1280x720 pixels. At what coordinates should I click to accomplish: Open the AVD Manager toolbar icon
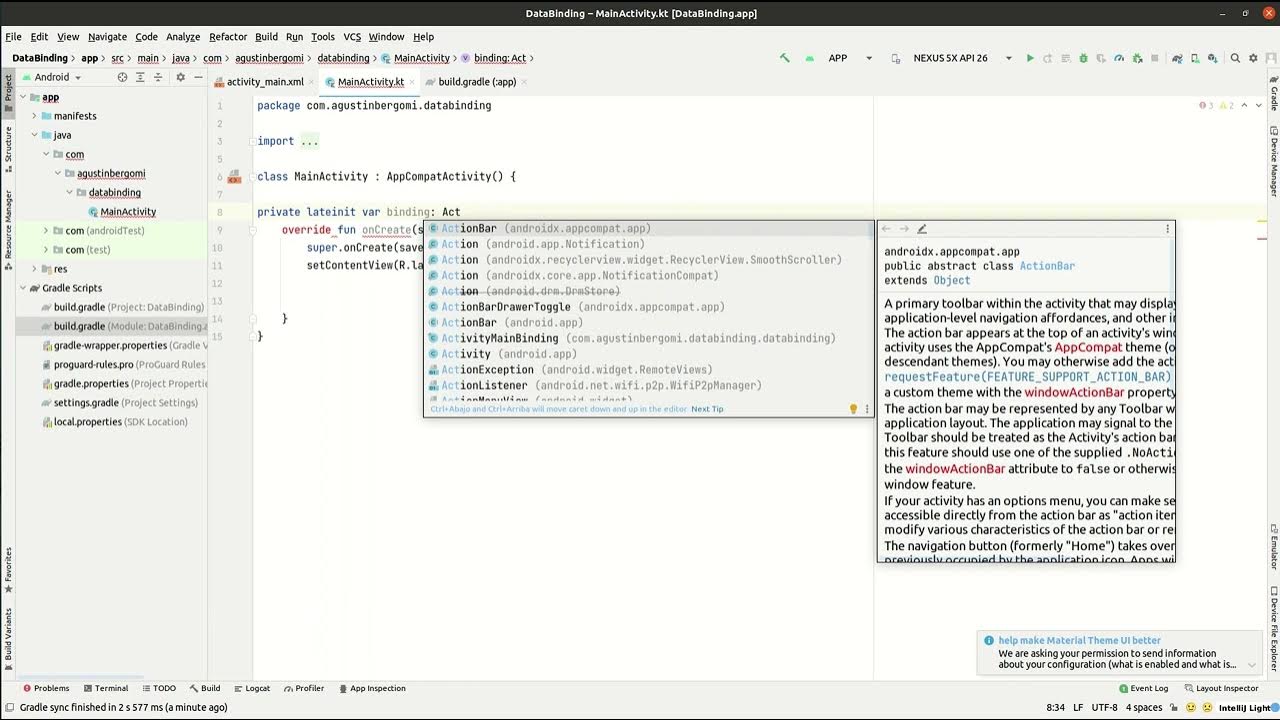[1195, 58]
